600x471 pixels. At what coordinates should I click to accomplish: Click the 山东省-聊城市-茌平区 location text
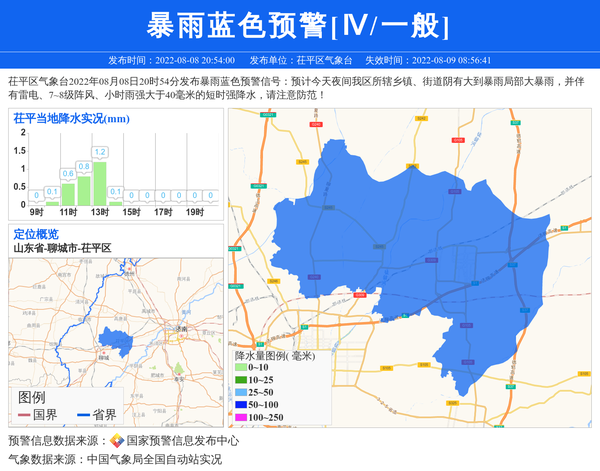(62, 248)
